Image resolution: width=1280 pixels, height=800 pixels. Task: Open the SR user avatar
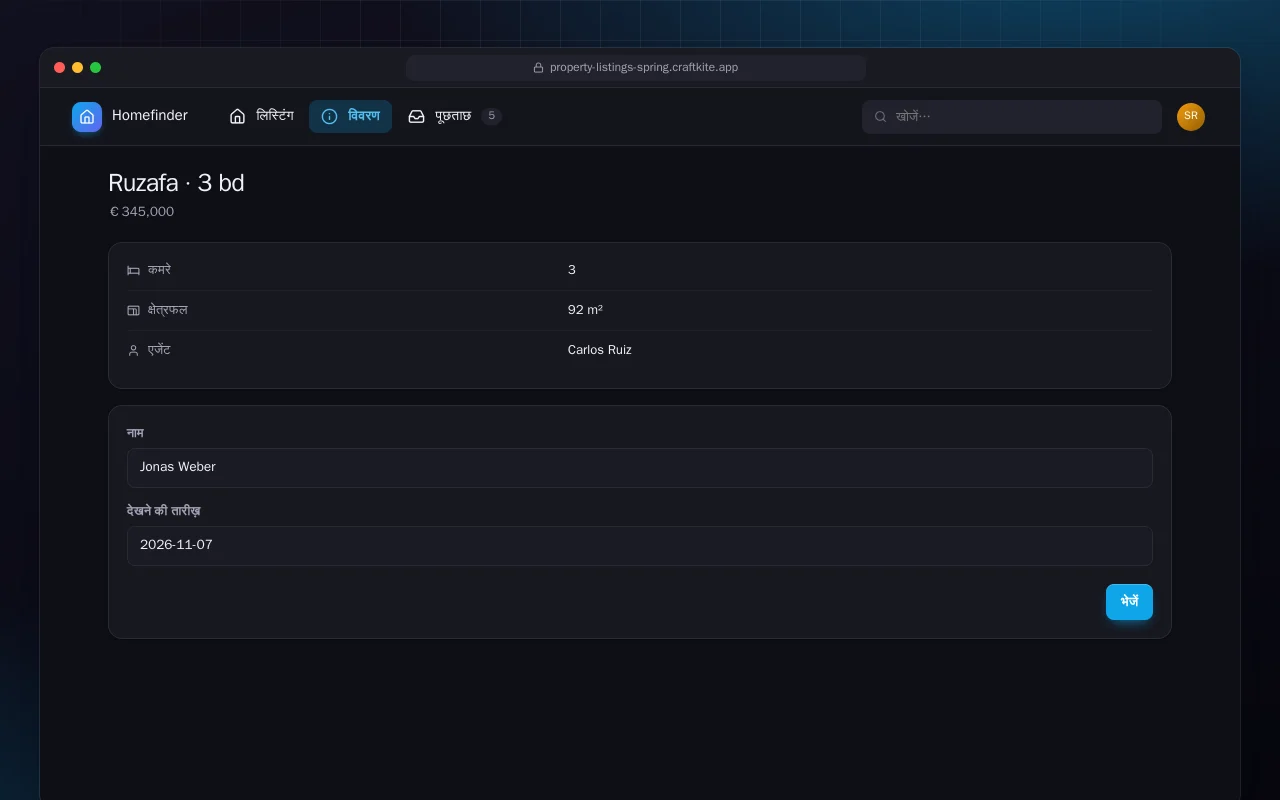point(1191,117)
